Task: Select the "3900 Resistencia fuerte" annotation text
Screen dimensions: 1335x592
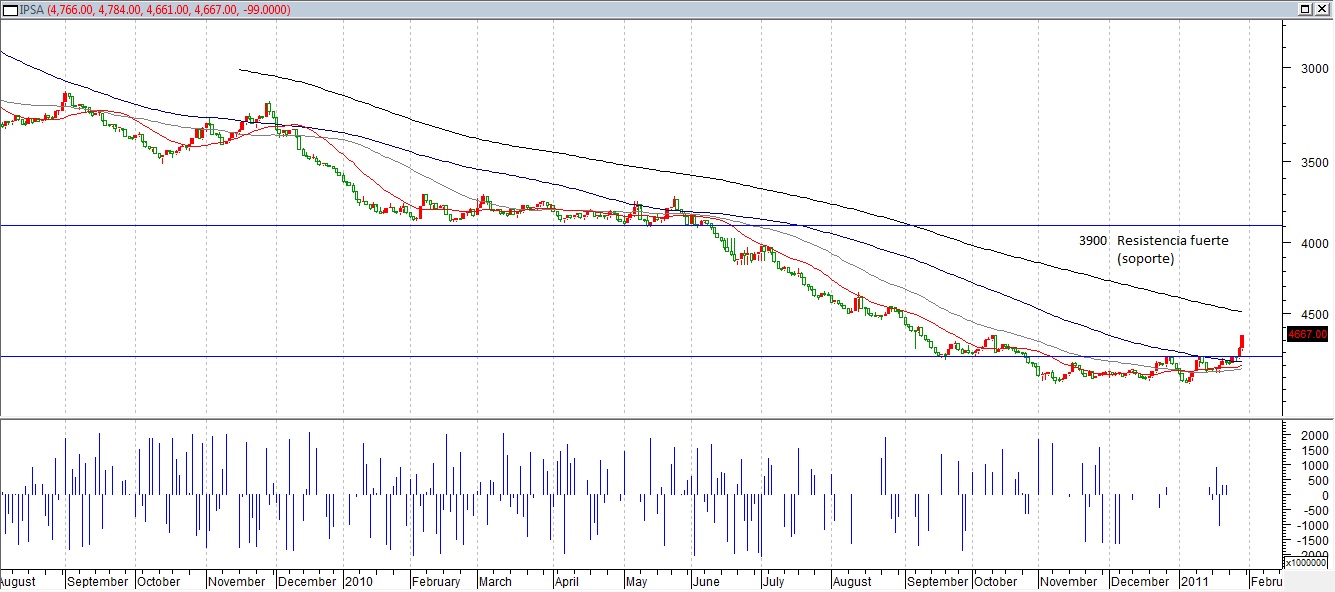Action: tap(1154, 241)
